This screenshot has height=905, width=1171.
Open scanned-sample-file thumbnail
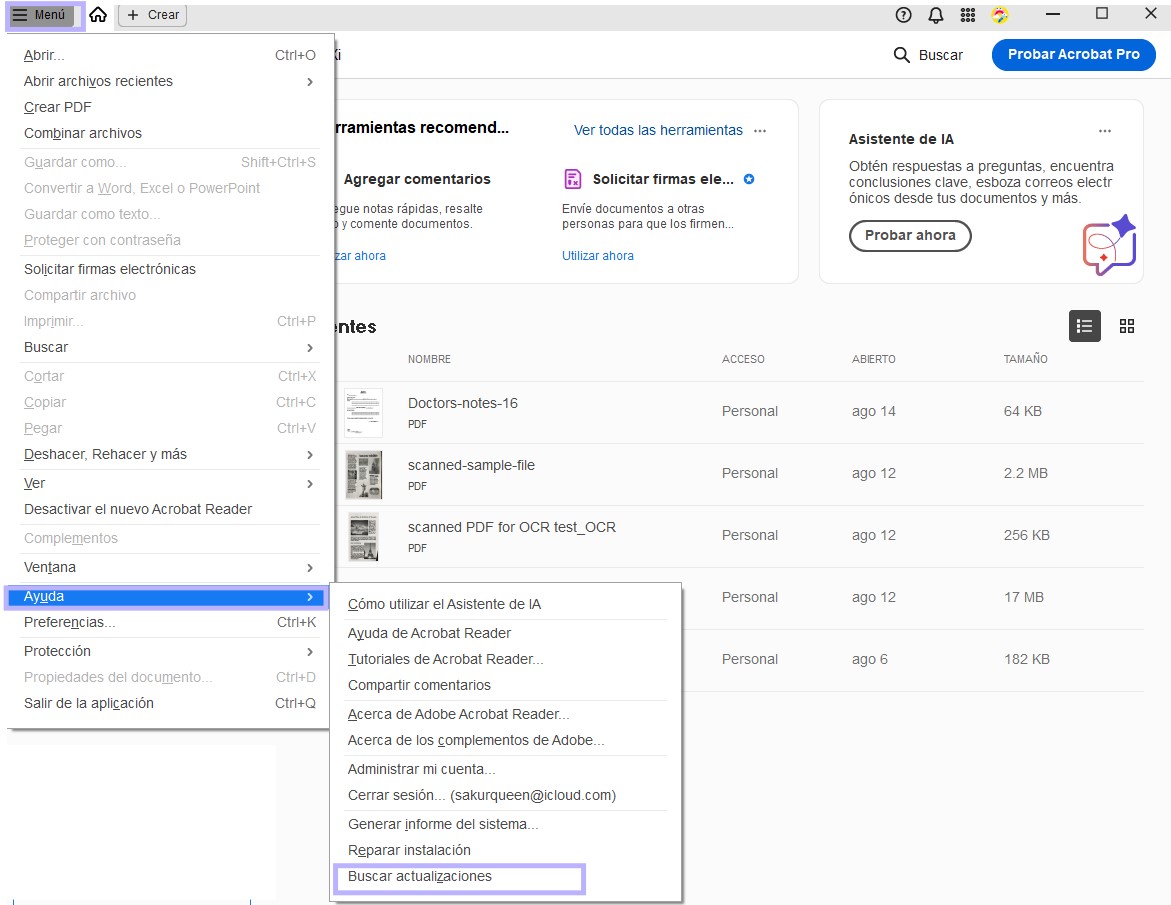pyautogui.click(x=364, y=475)
